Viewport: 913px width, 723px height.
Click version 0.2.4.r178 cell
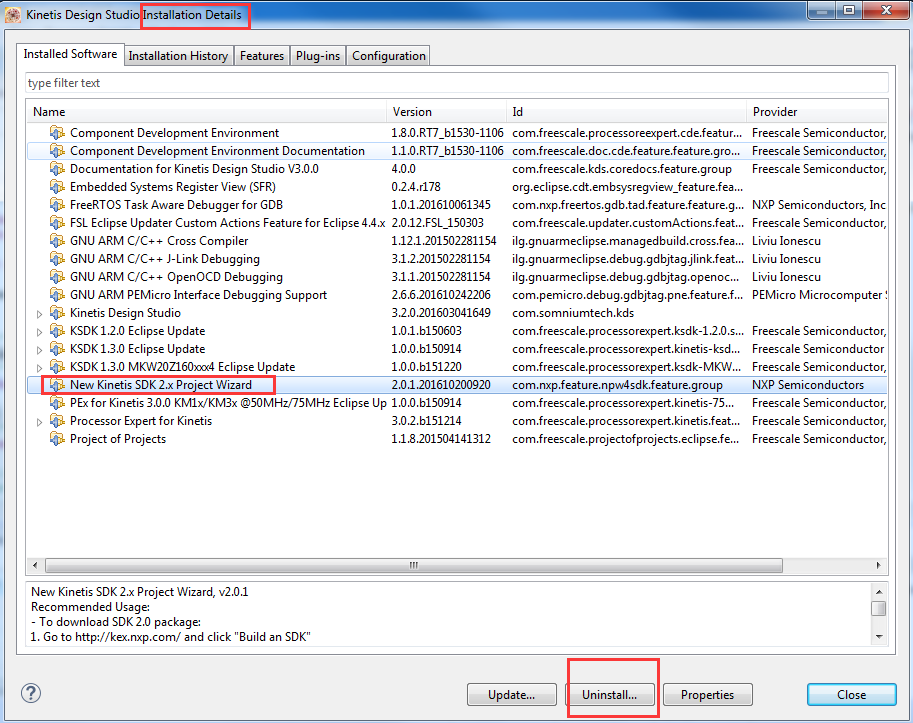(416, 187)
